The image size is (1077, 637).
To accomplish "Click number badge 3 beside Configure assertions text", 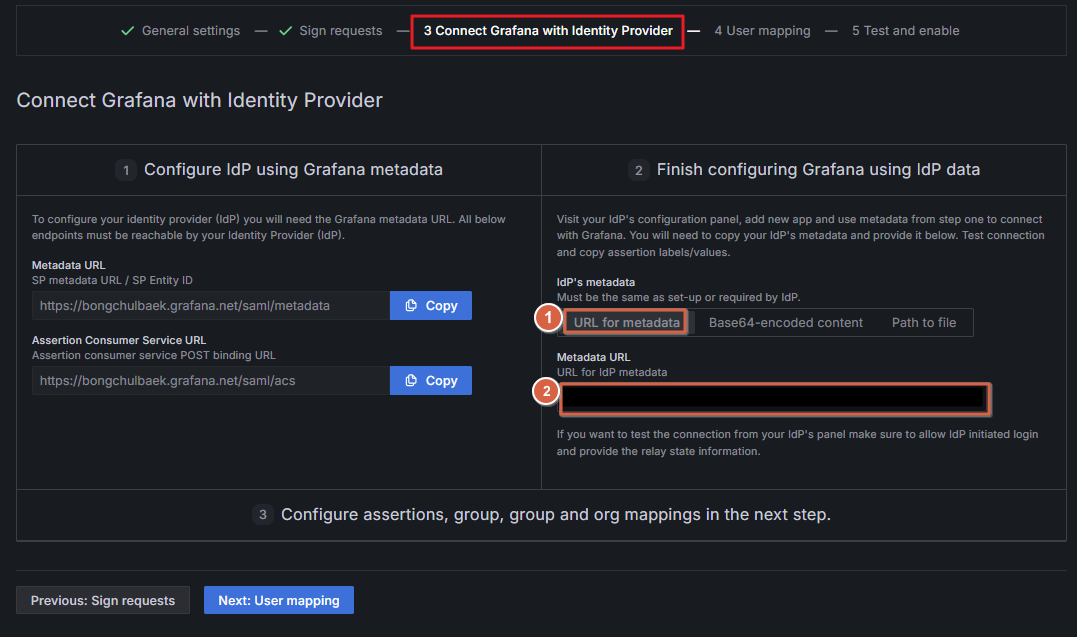I will (x=263, y=515).
